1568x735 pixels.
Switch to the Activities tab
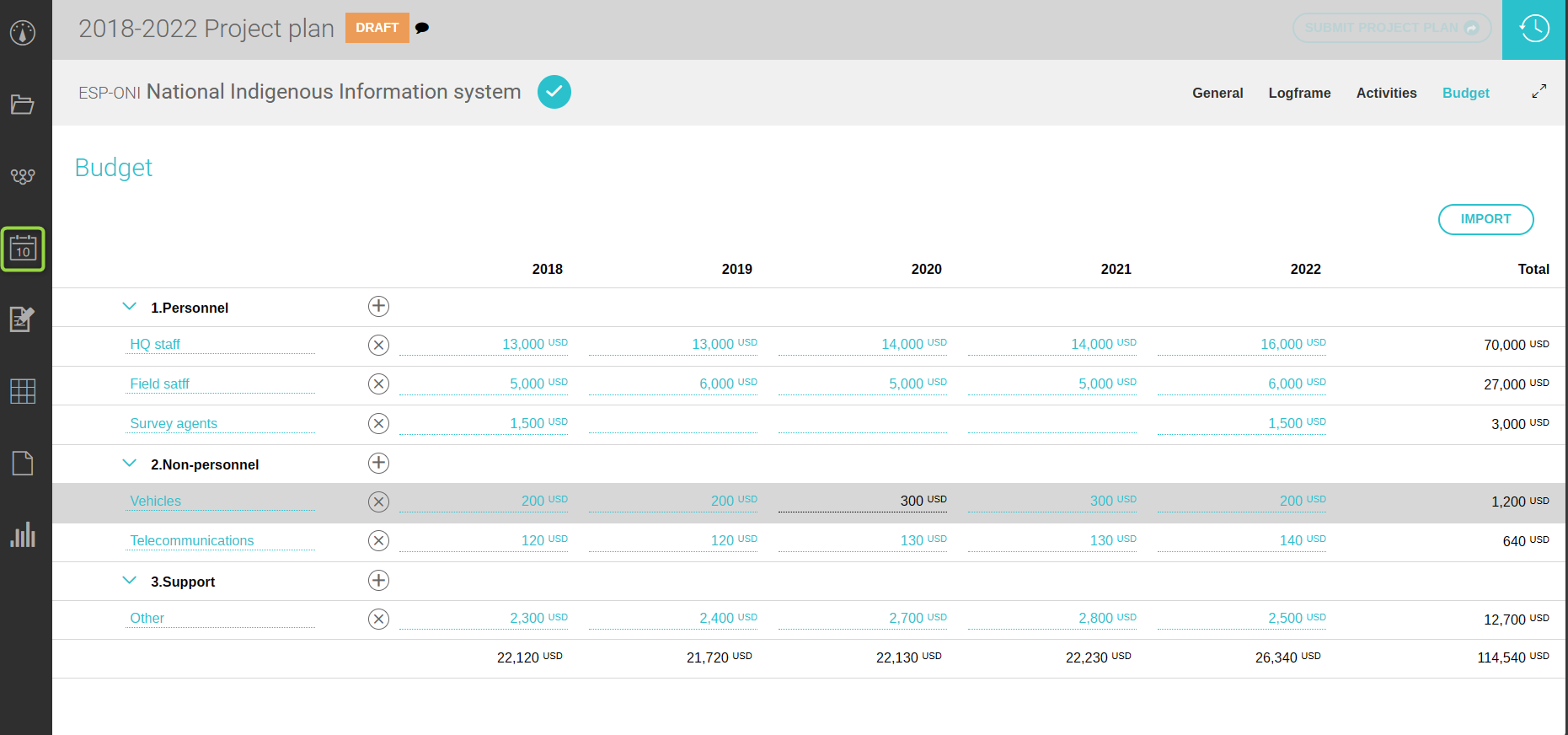coord(1387,93)
